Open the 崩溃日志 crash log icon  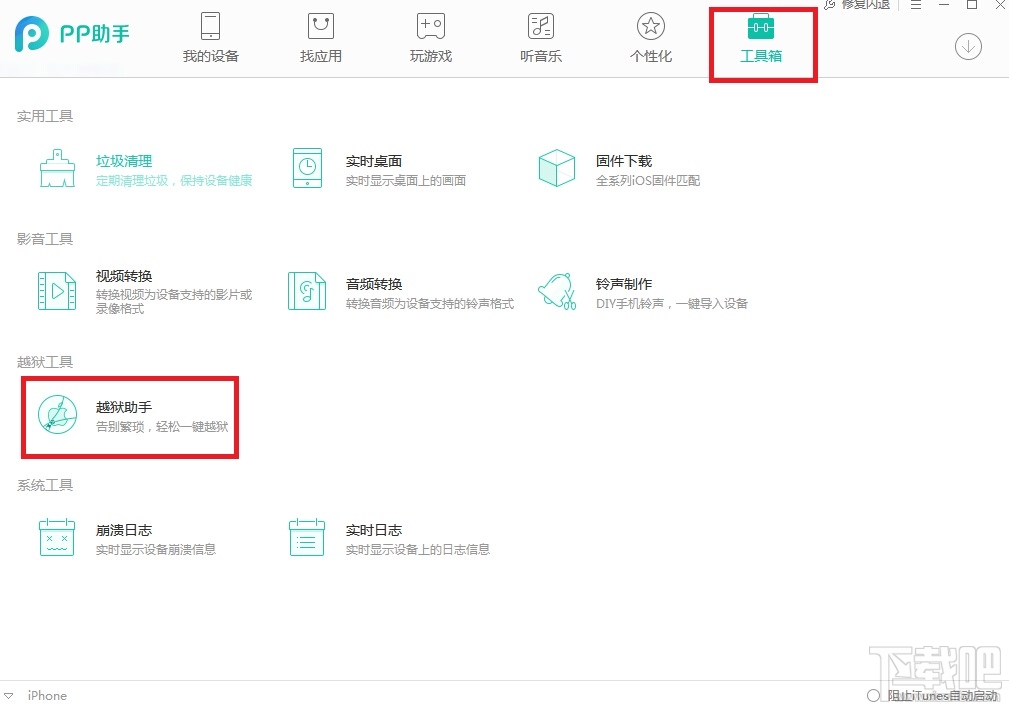(x=56, y=537)
